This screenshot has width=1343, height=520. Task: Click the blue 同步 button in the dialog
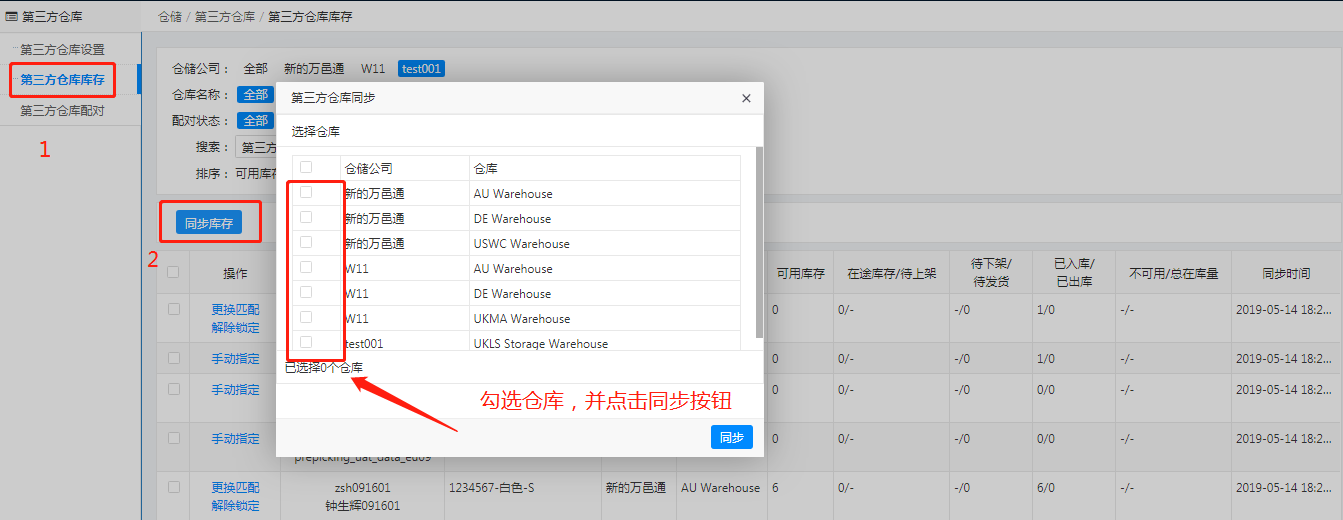731,438
